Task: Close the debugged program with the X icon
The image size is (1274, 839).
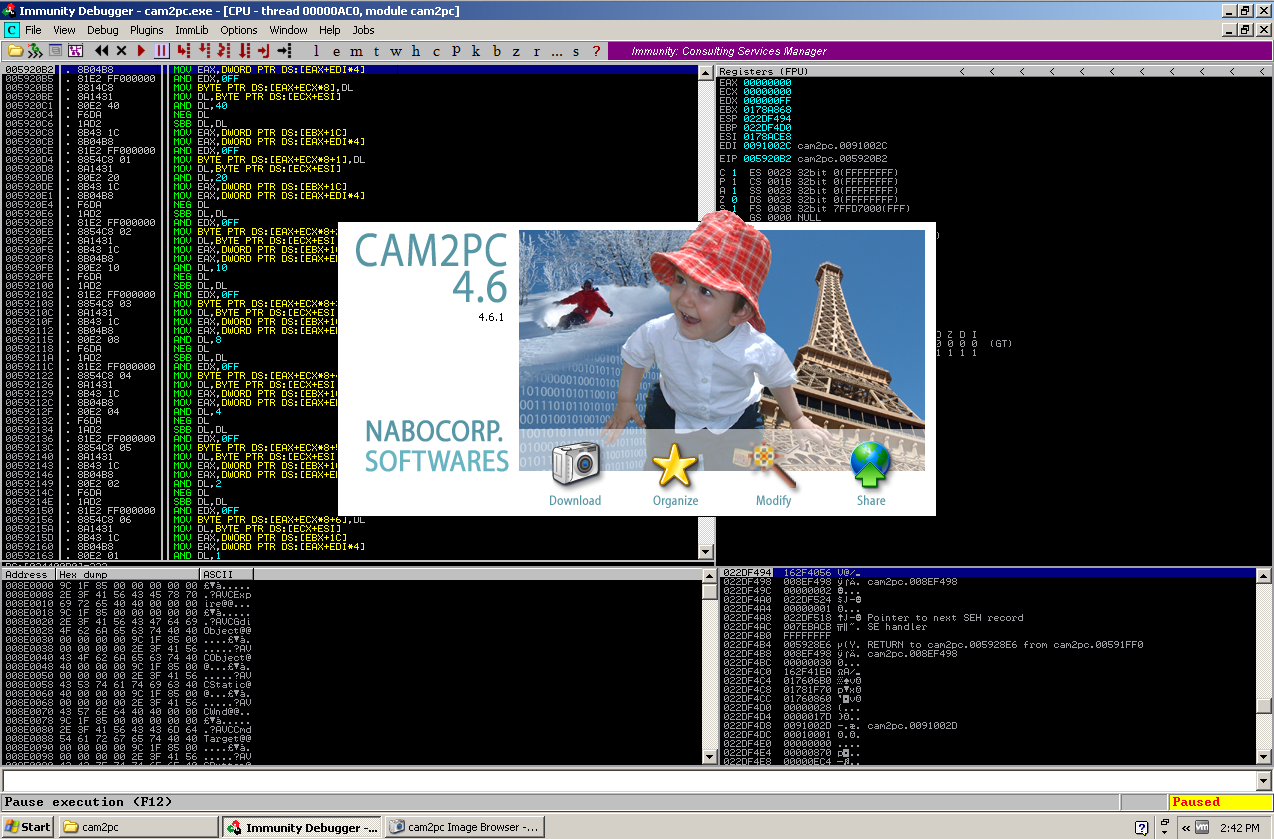Action: point(122,50)
